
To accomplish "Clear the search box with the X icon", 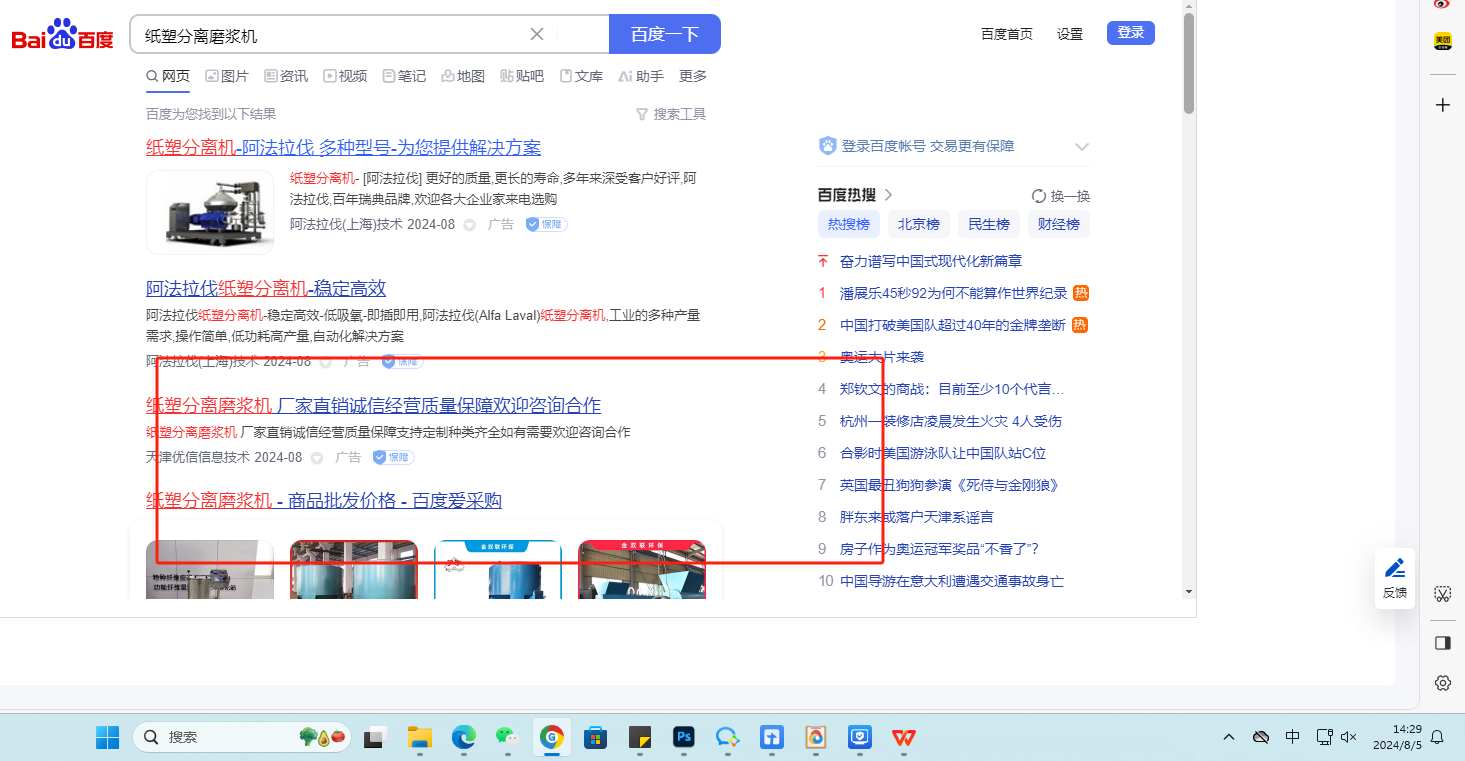I will point(537,34).
